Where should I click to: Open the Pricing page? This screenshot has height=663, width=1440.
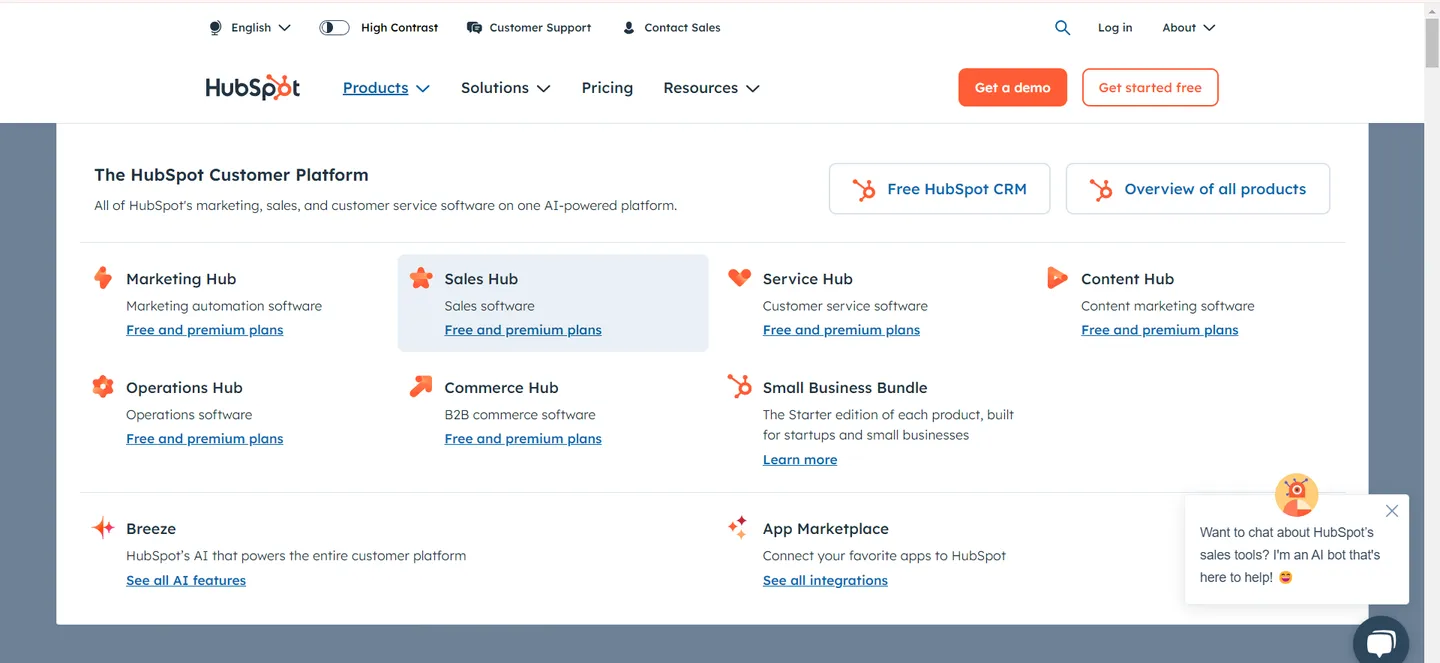coord(607,88)
